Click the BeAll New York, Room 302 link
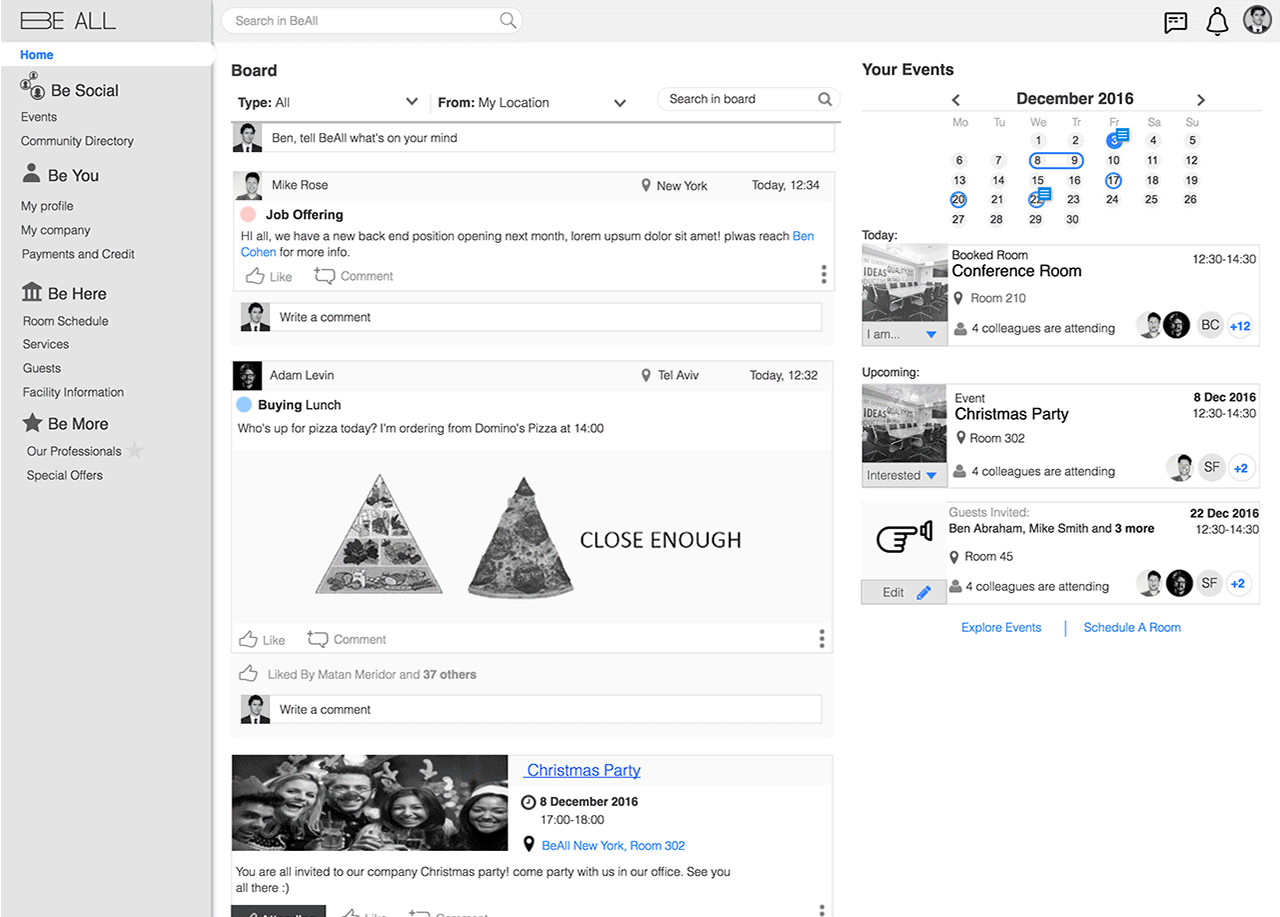 coord(613,845)
